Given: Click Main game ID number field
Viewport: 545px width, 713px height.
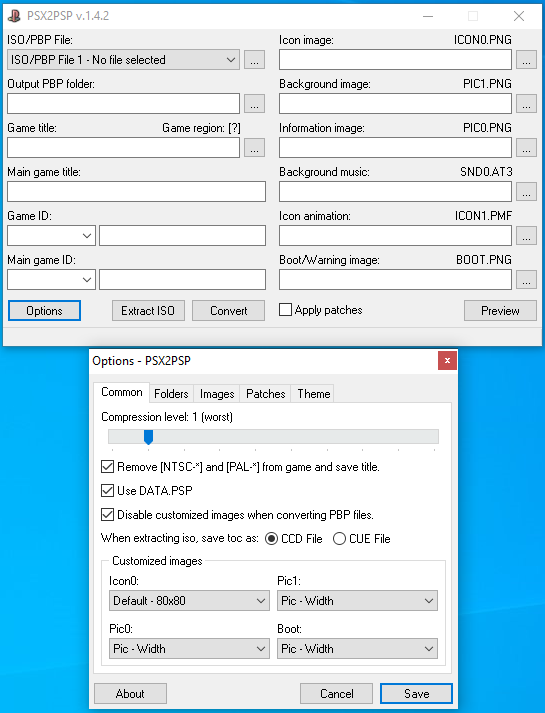Looking at the screenshot, I should pyautogui.click(x=182, y=280).
